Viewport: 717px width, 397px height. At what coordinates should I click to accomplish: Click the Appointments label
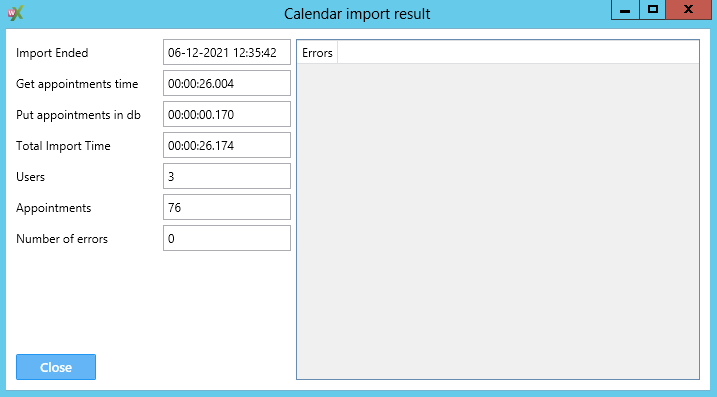[54, 208]
